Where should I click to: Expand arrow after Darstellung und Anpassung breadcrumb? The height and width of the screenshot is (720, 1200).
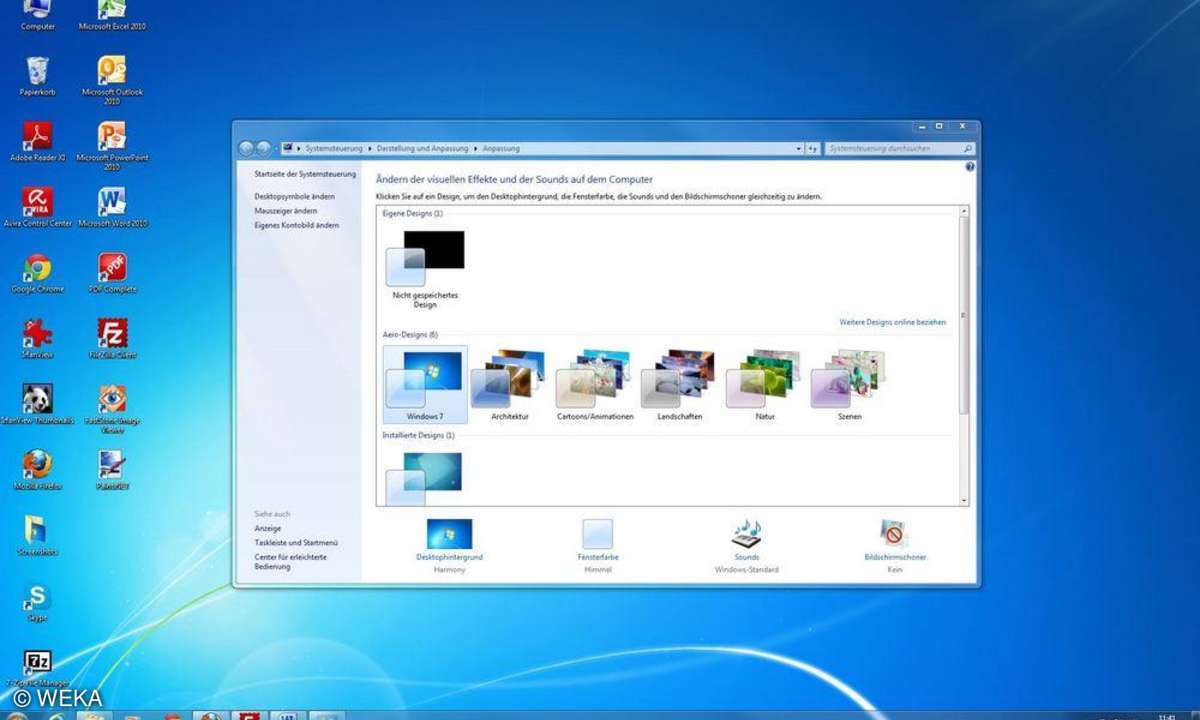point(475,148)
